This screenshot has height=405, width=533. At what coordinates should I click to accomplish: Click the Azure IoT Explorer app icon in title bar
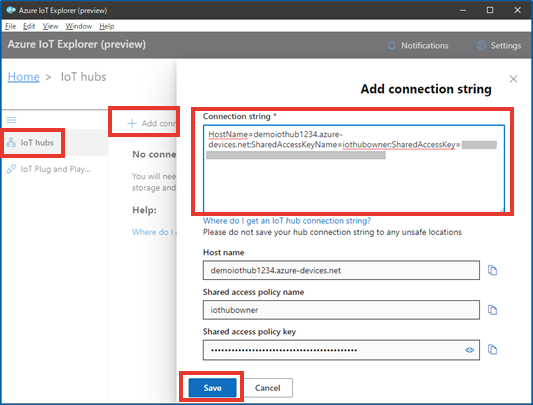coord(11,10)
